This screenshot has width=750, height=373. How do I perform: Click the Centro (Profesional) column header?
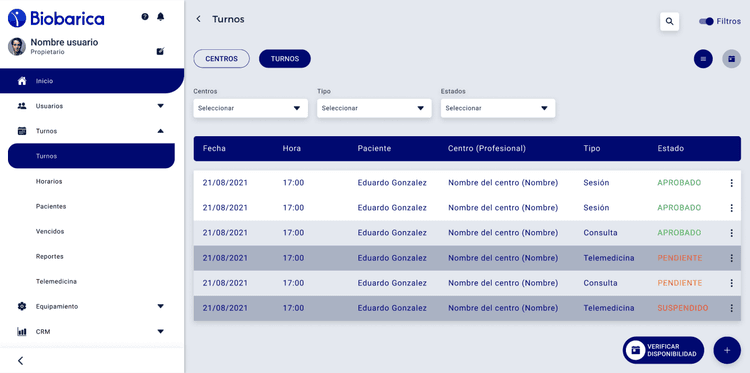486,148
